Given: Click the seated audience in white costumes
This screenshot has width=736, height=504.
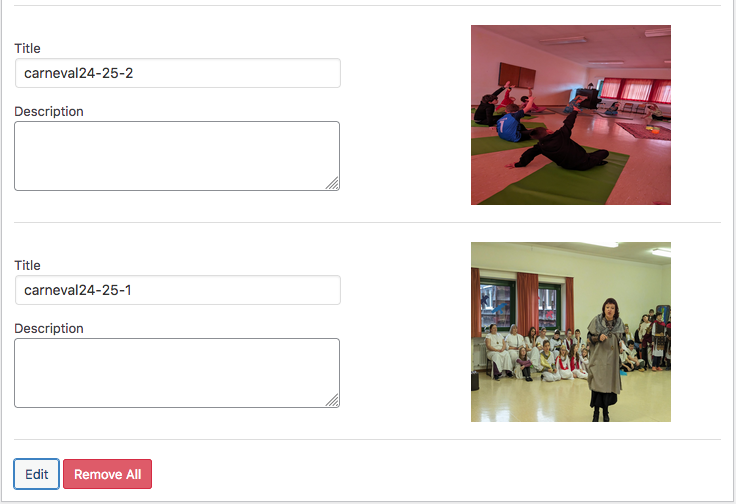Looking at the screenshot, I should click(535, 354).
